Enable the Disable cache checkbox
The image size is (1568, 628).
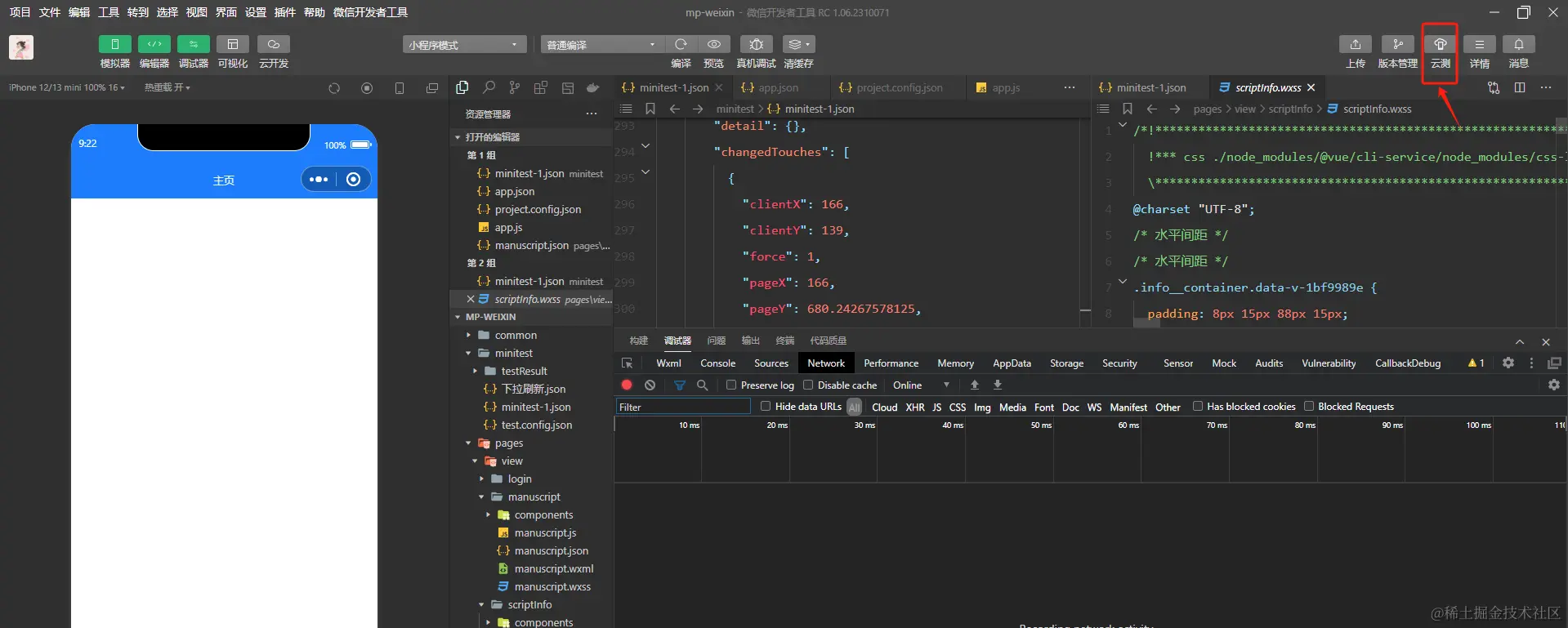tap(808, 385)
